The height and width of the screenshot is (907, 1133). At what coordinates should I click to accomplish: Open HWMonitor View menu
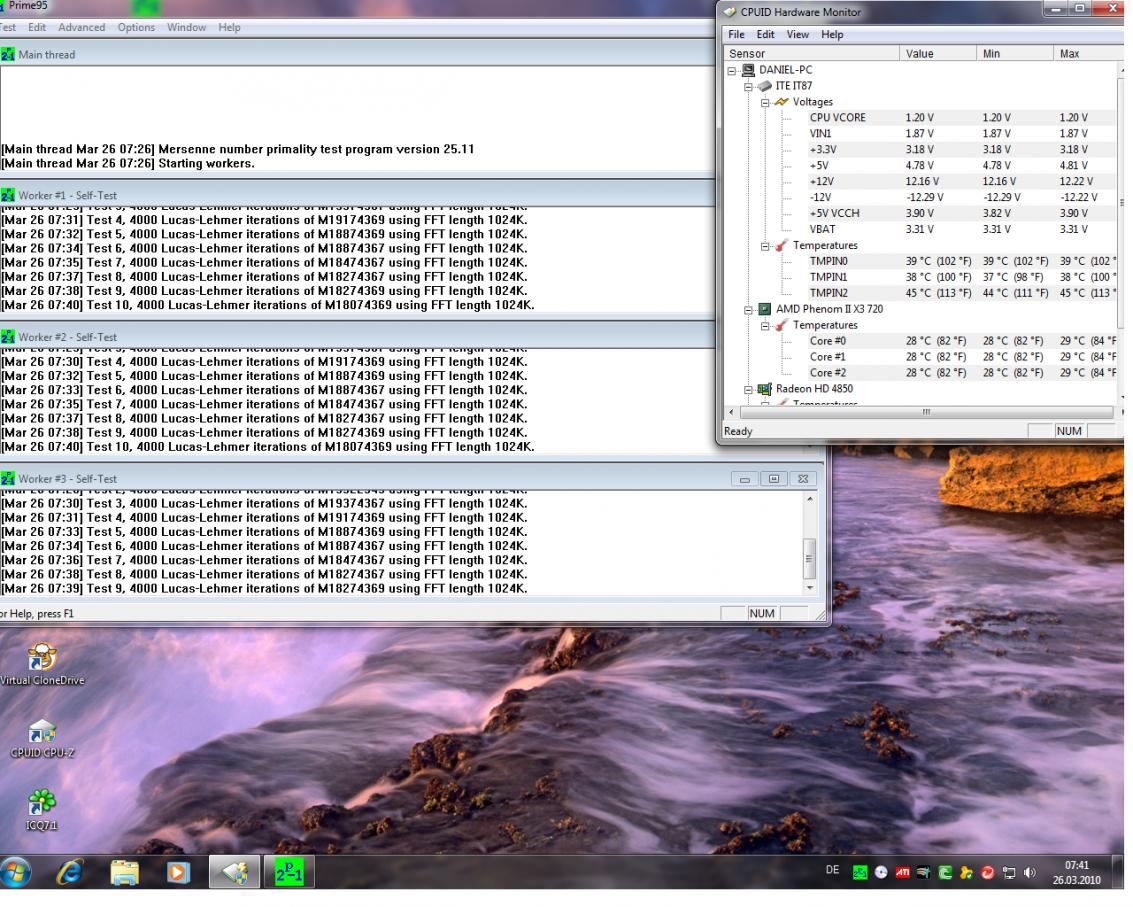click(x=798, y=35)
